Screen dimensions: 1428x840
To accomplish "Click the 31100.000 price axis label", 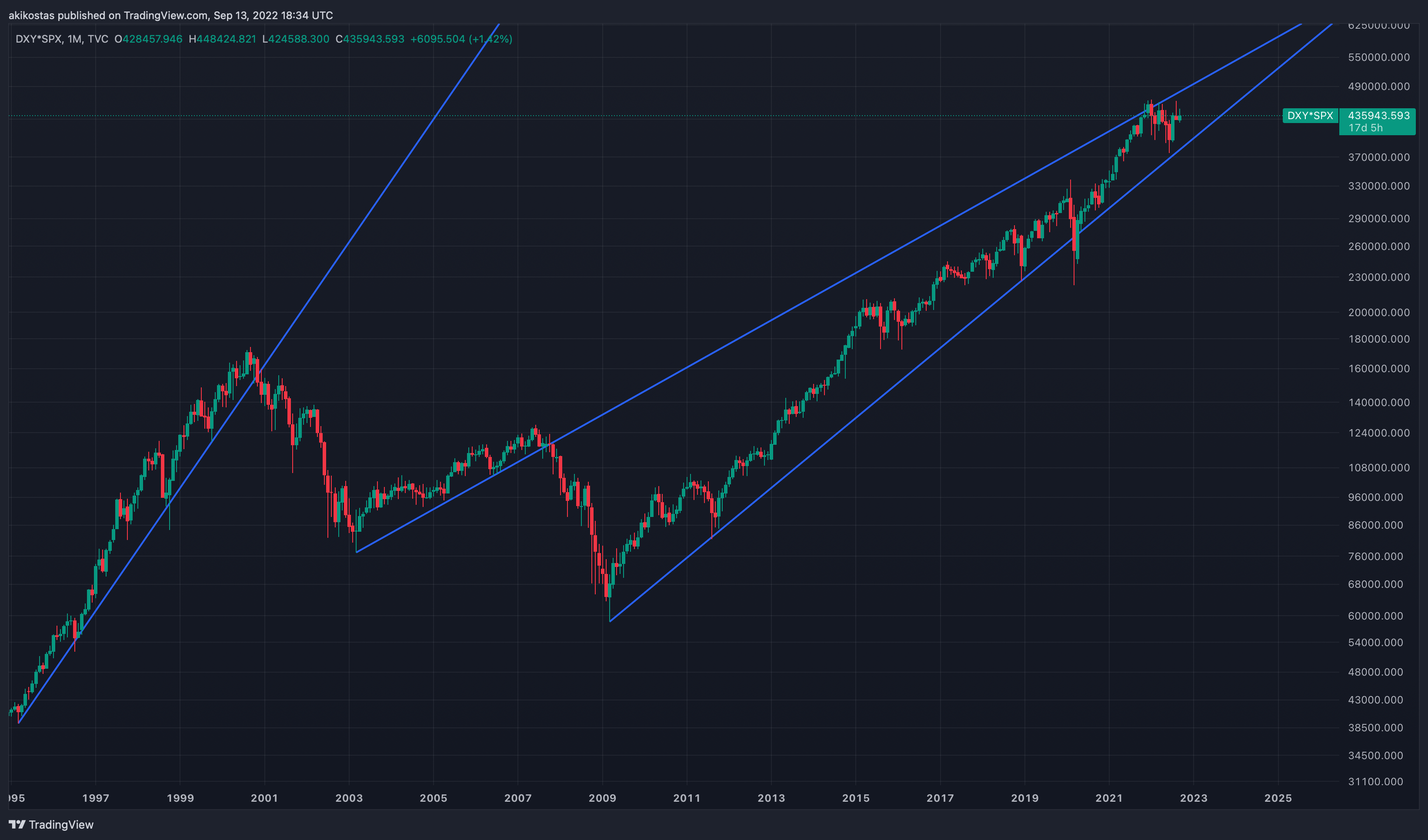I will tap(1375, 781).
